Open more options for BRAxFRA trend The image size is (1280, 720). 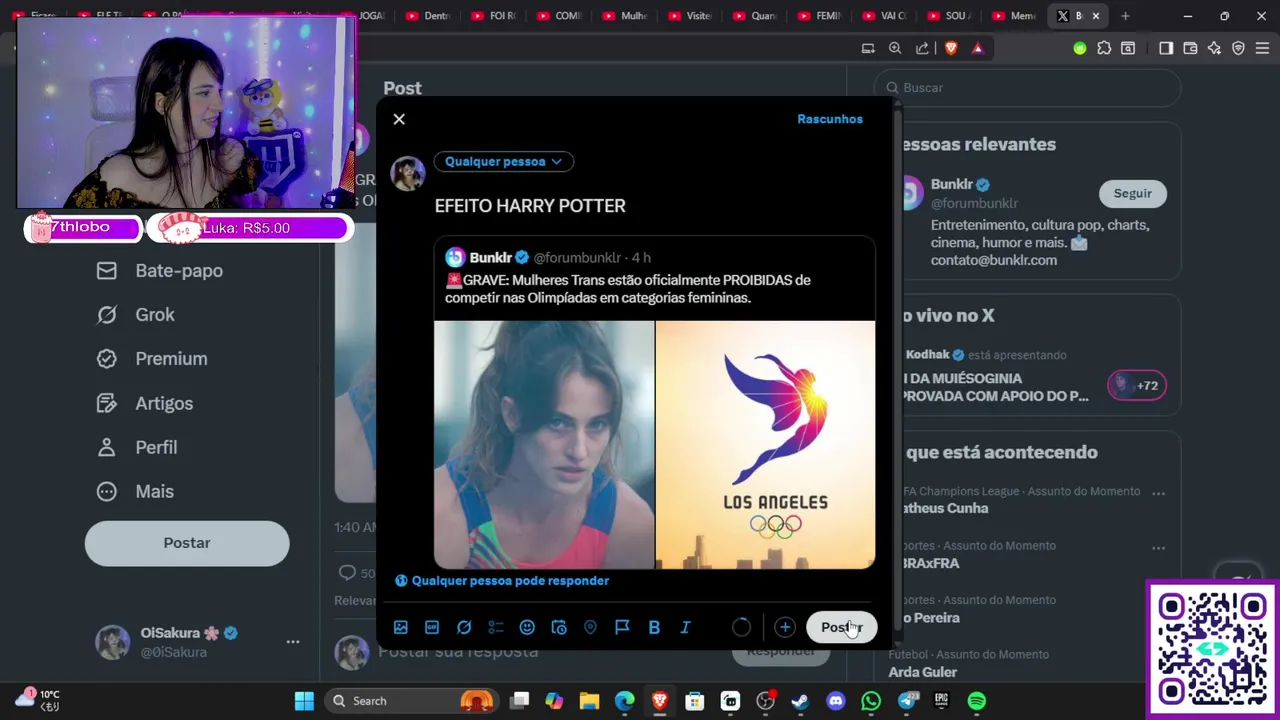pyautogui.click(x=1158, y=547)
